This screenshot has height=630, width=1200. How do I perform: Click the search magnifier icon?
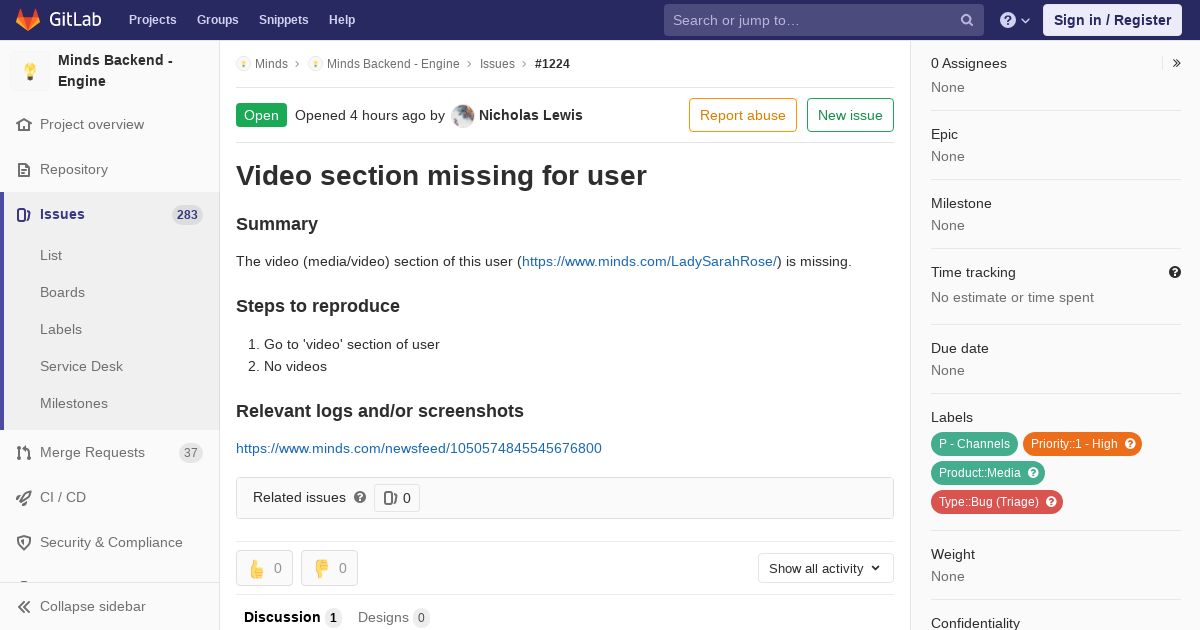pyautogui.click(x=967, y=20)
